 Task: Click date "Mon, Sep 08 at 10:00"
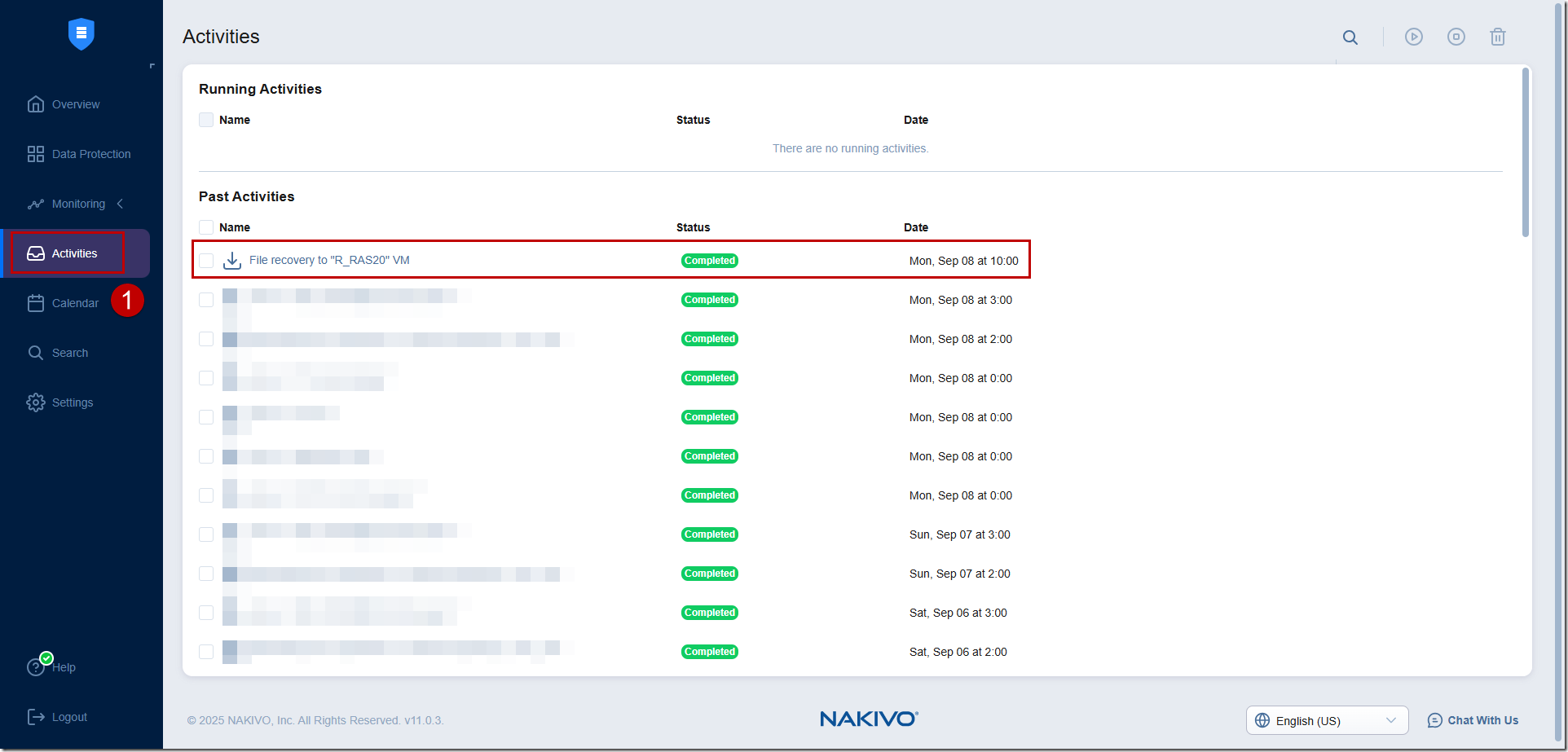[x=964, y=261]
